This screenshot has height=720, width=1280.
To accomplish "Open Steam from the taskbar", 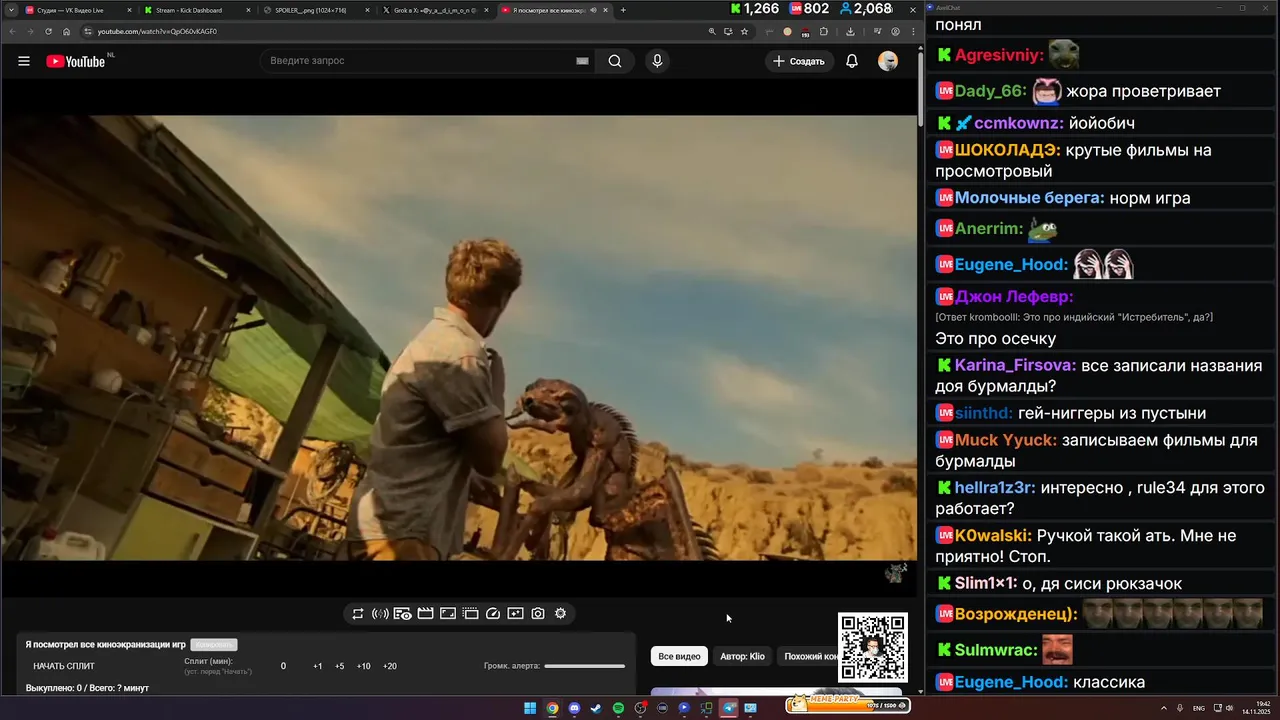I will pos(596,708).
